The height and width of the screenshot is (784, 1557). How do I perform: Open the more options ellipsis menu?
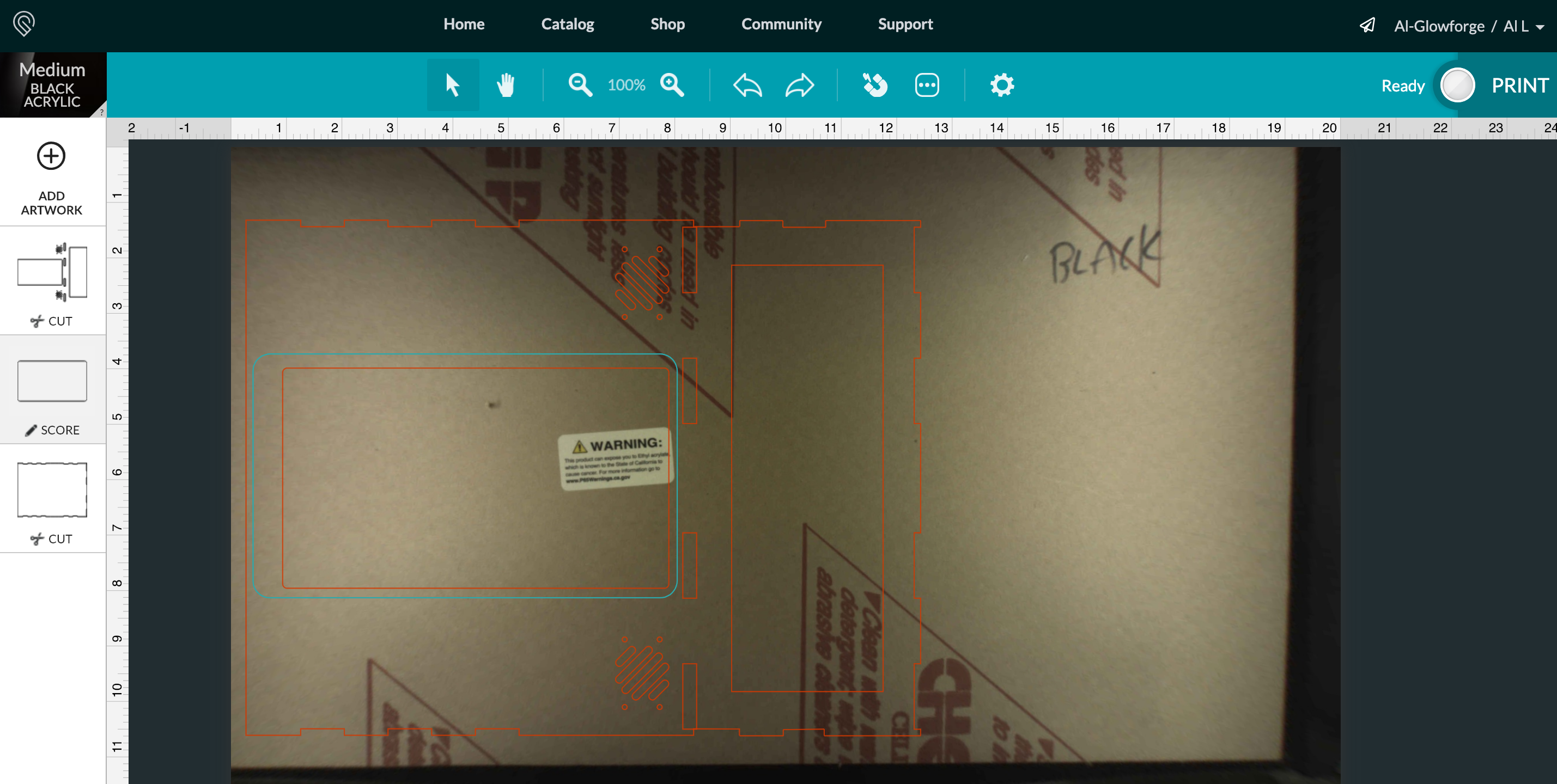(x=927, y=84)
